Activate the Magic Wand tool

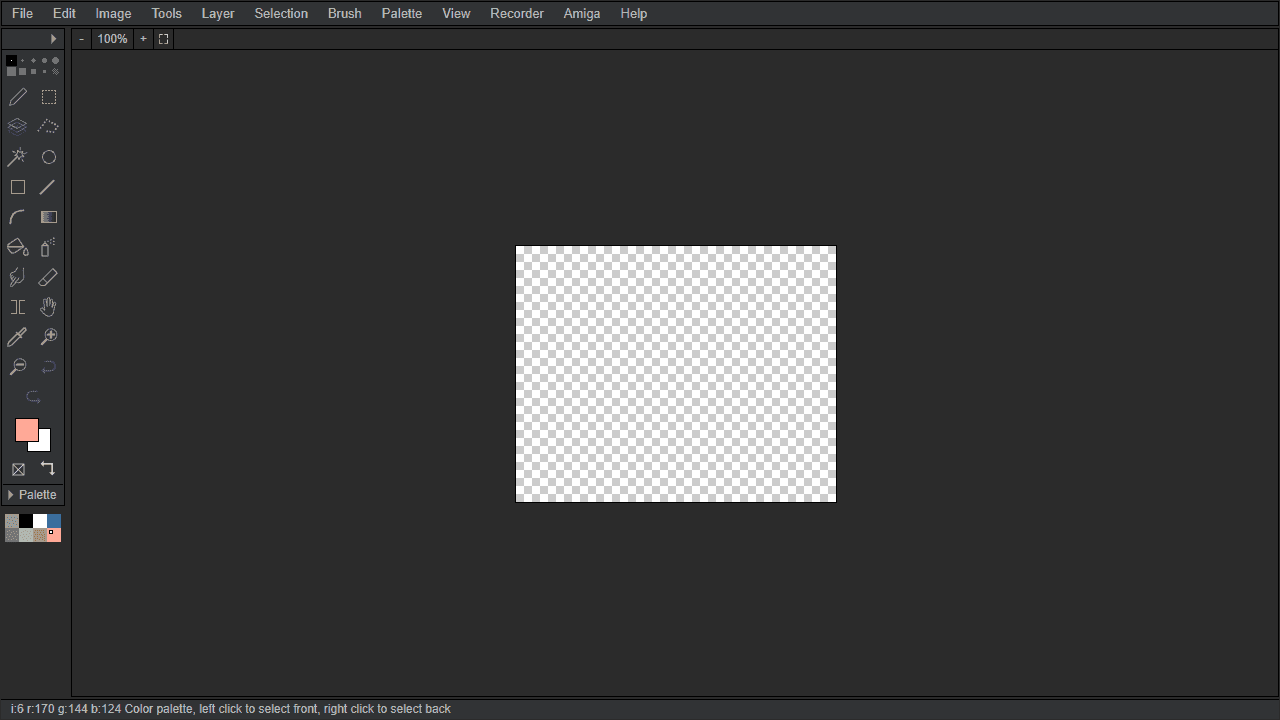coord(18,157)
